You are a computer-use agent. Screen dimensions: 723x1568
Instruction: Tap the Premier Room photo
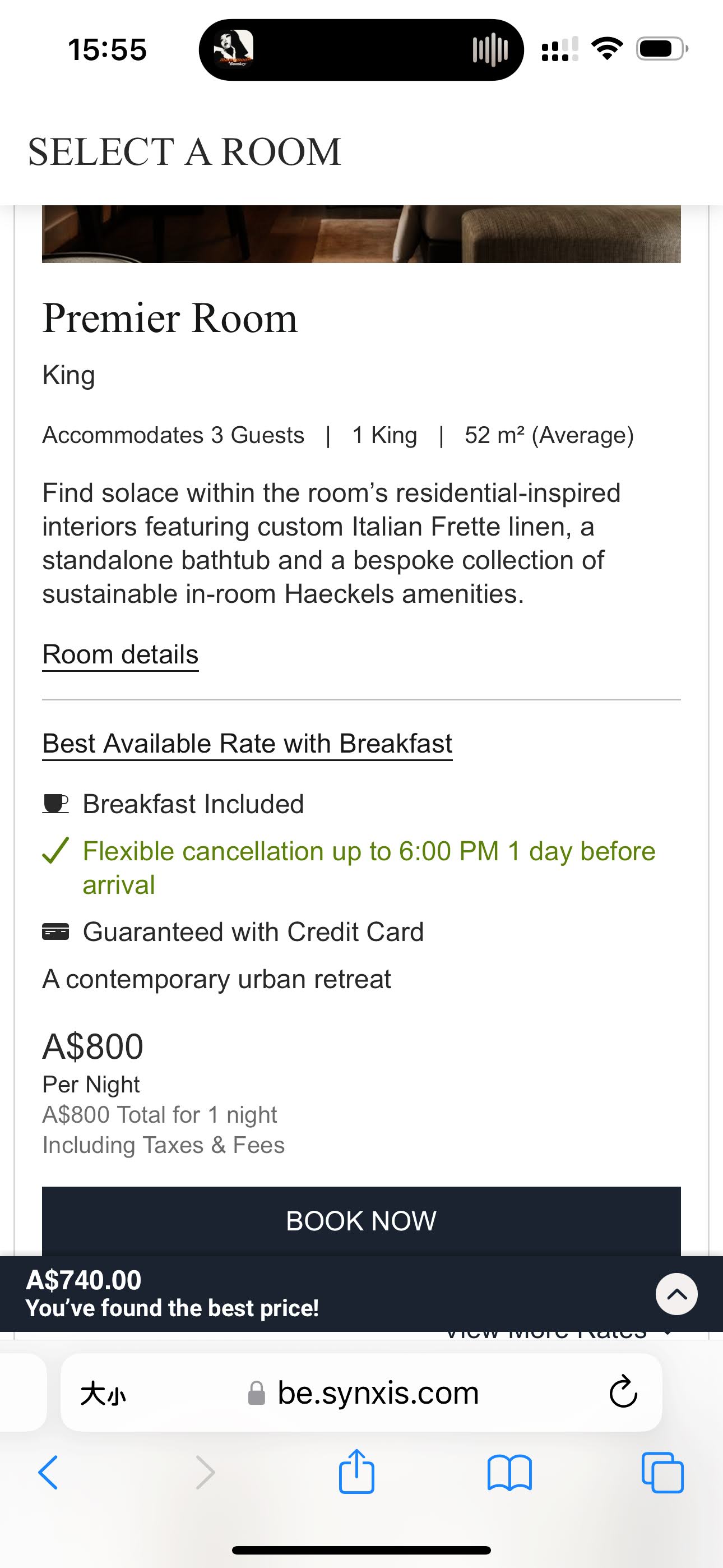(361, 234)
